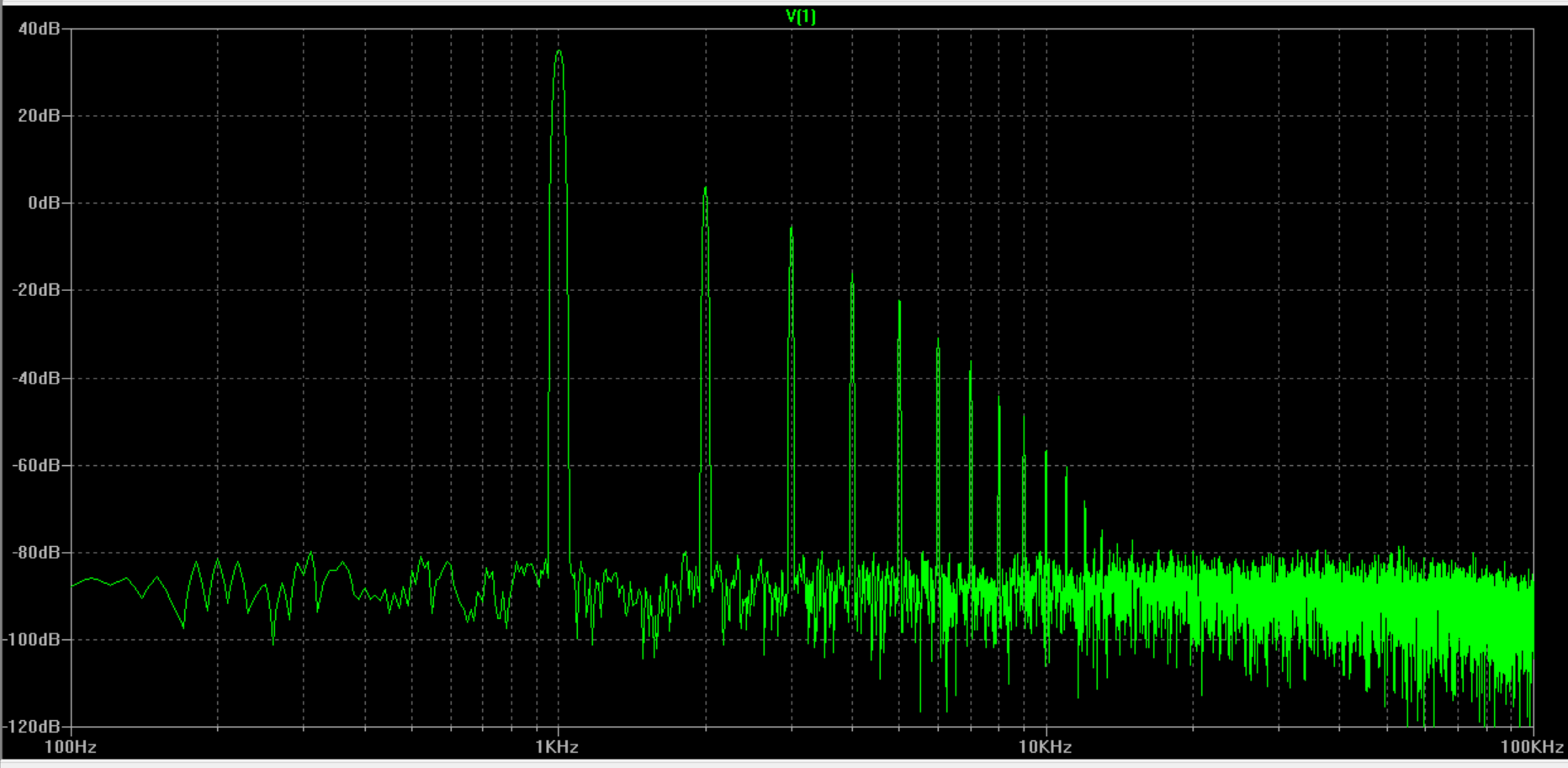Click the -80dB axis label

coord(36,553)
